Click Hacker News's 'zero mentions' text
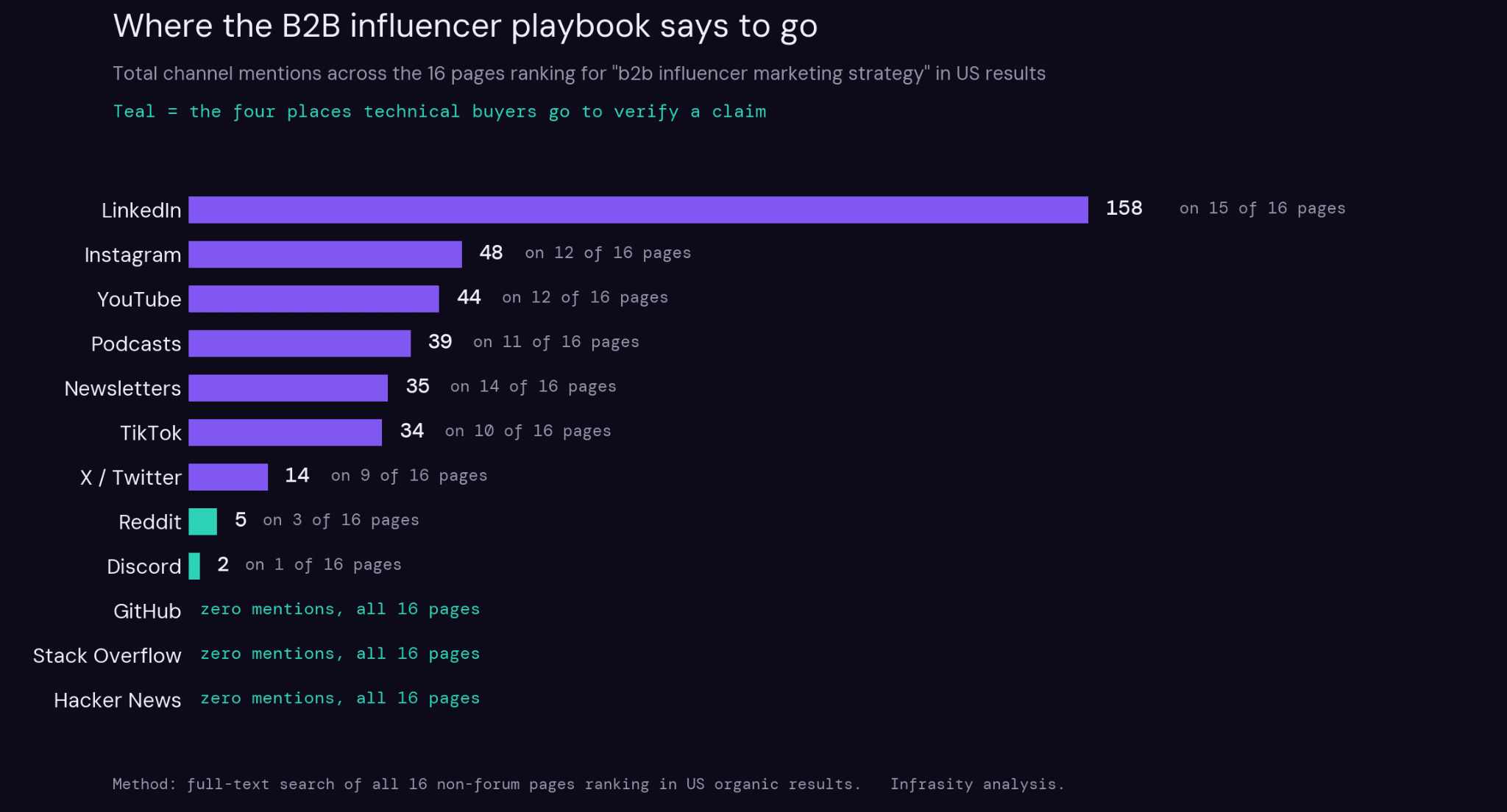The height and width of the screenshot is (812, 1507). pos(340,699)
